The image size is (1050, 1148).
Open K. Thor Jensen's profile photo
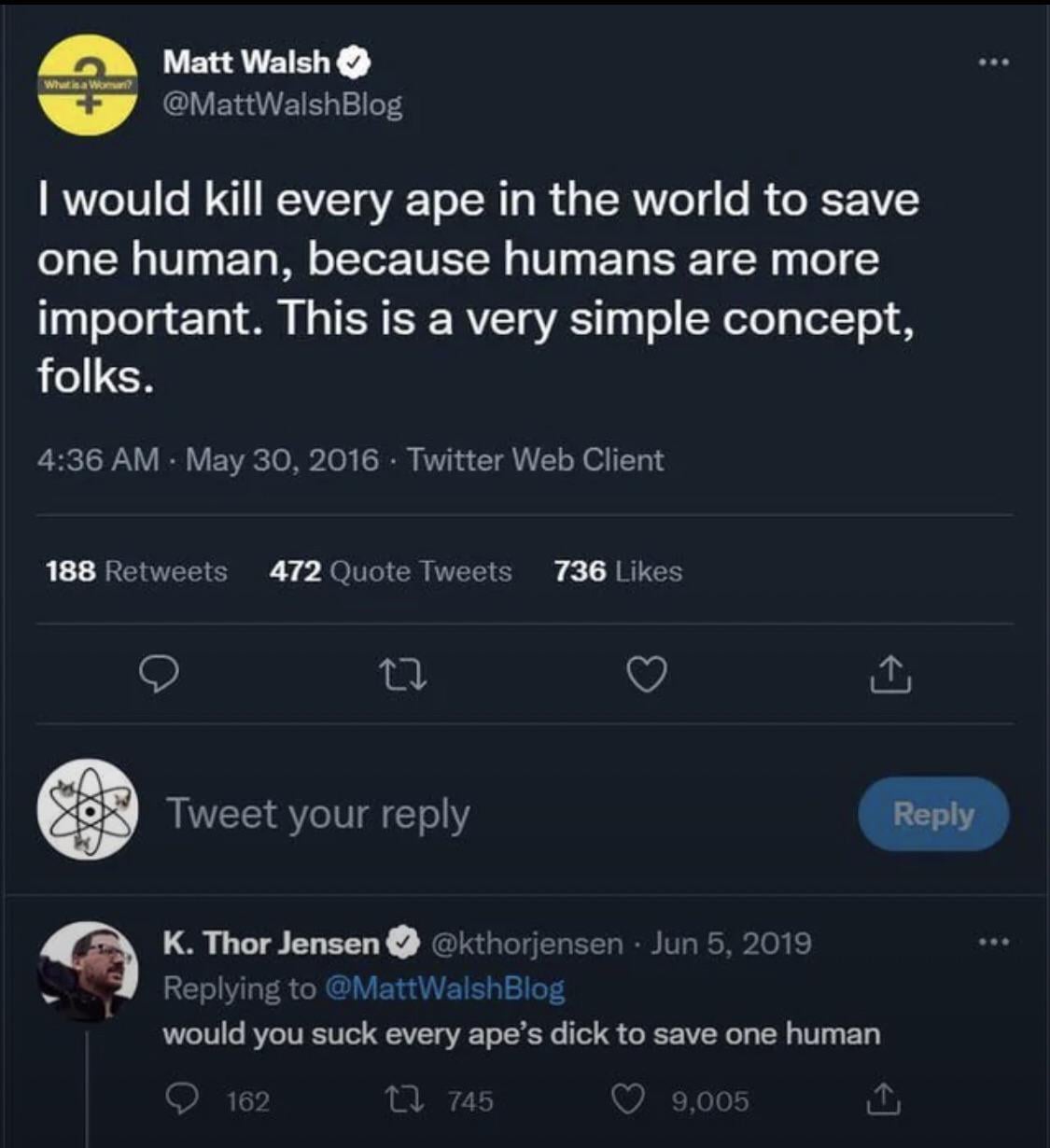coord(87,971)
